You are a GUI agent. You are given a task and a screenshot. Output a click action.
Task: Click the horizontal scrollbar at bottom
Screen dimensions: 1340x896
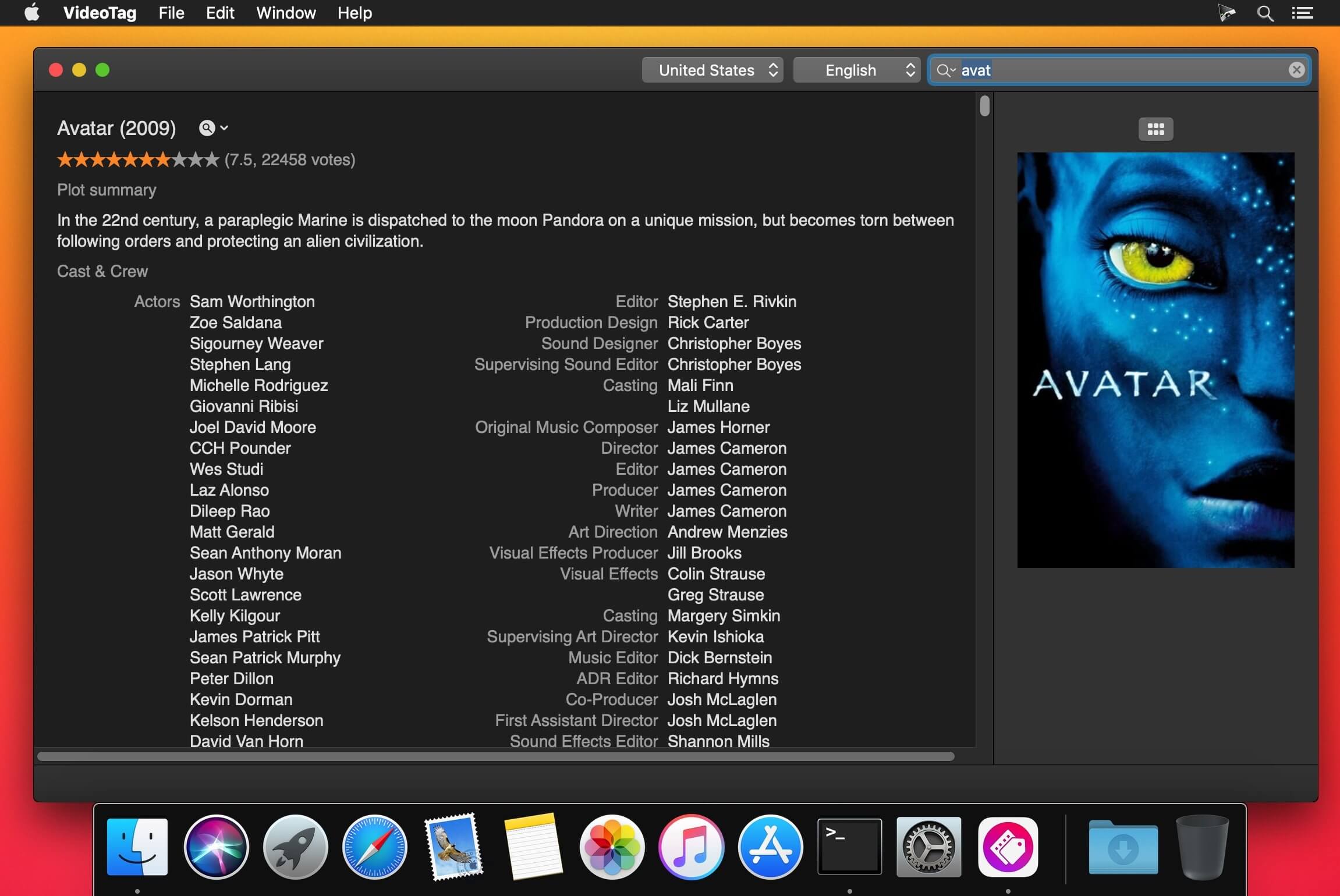click(x=495, y=756)
